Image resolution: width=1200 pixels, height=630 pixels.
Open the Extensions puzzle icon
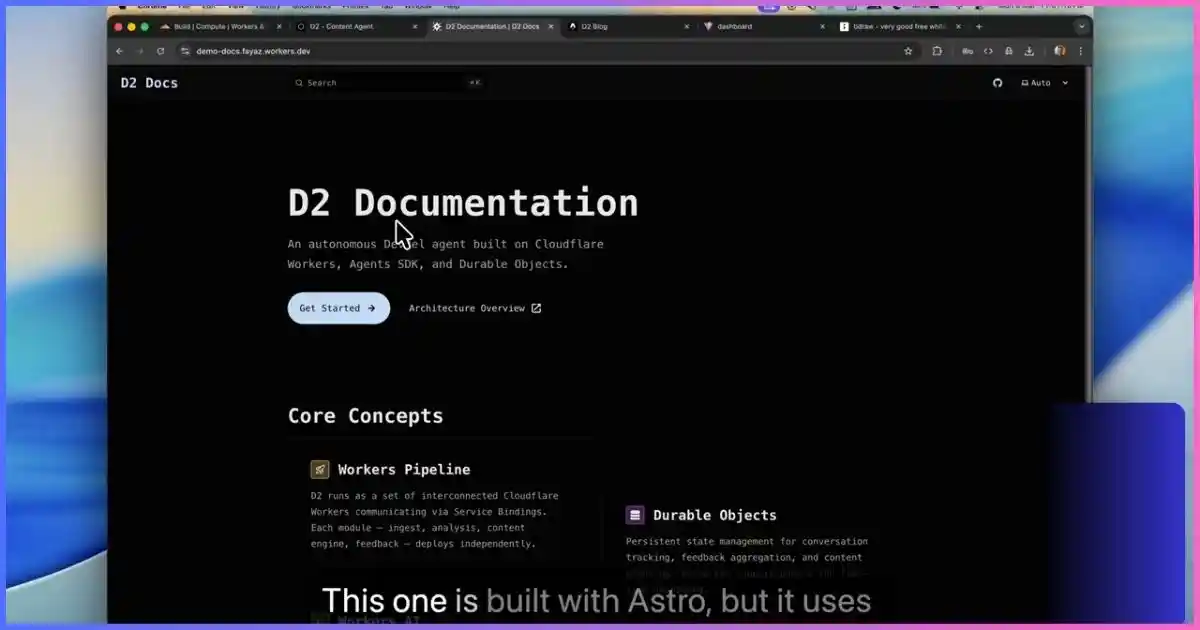pos(937,51)
